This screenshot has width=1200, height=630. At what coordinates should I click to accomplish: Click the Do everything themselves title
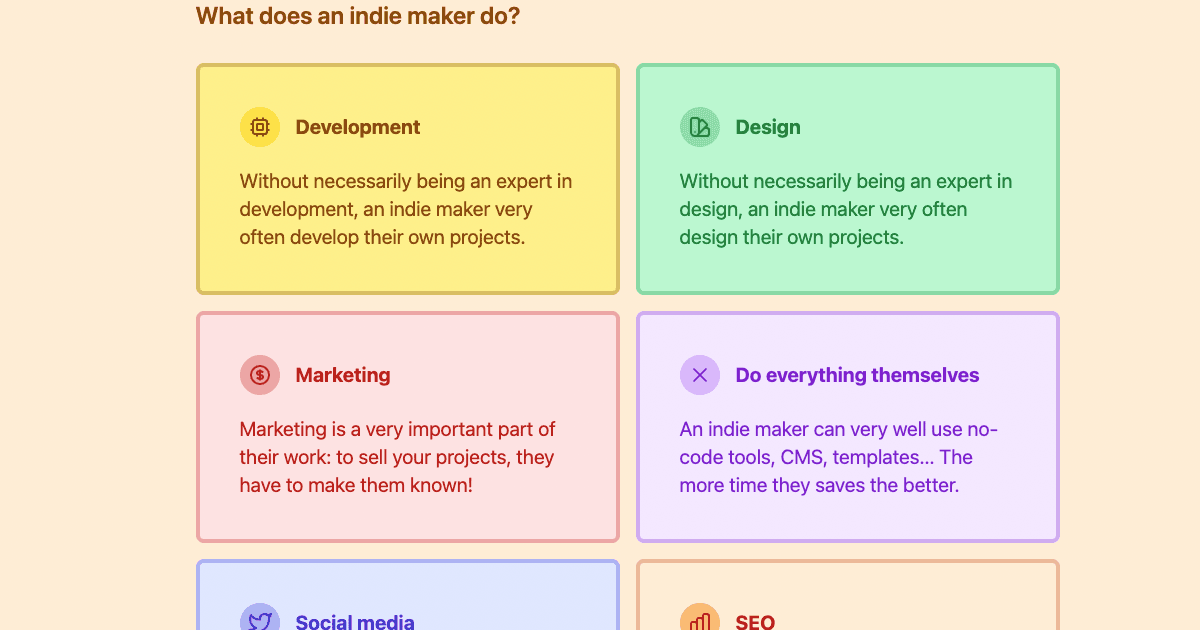click(x=857, y=375)
